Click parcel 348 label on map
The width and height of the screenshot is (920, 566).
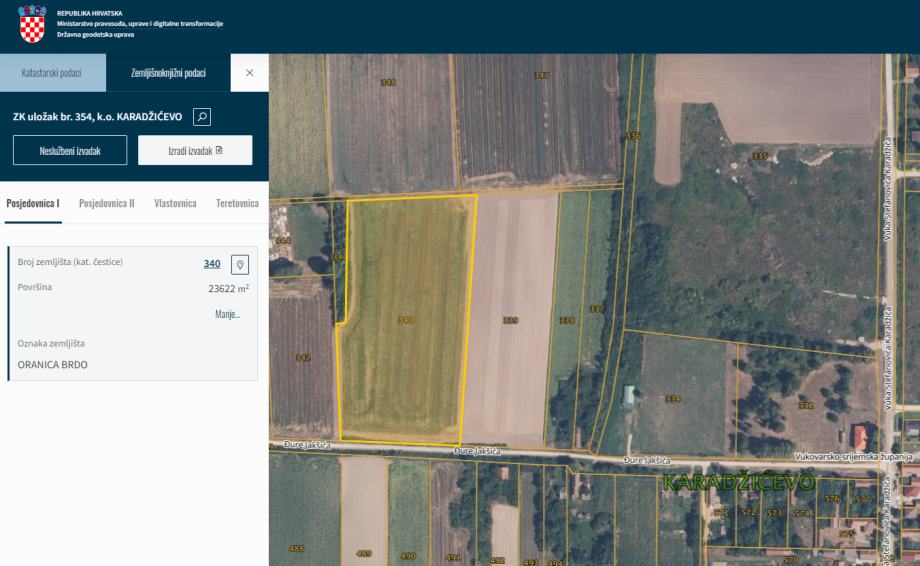pyautogui.click(x=388, y=83)
